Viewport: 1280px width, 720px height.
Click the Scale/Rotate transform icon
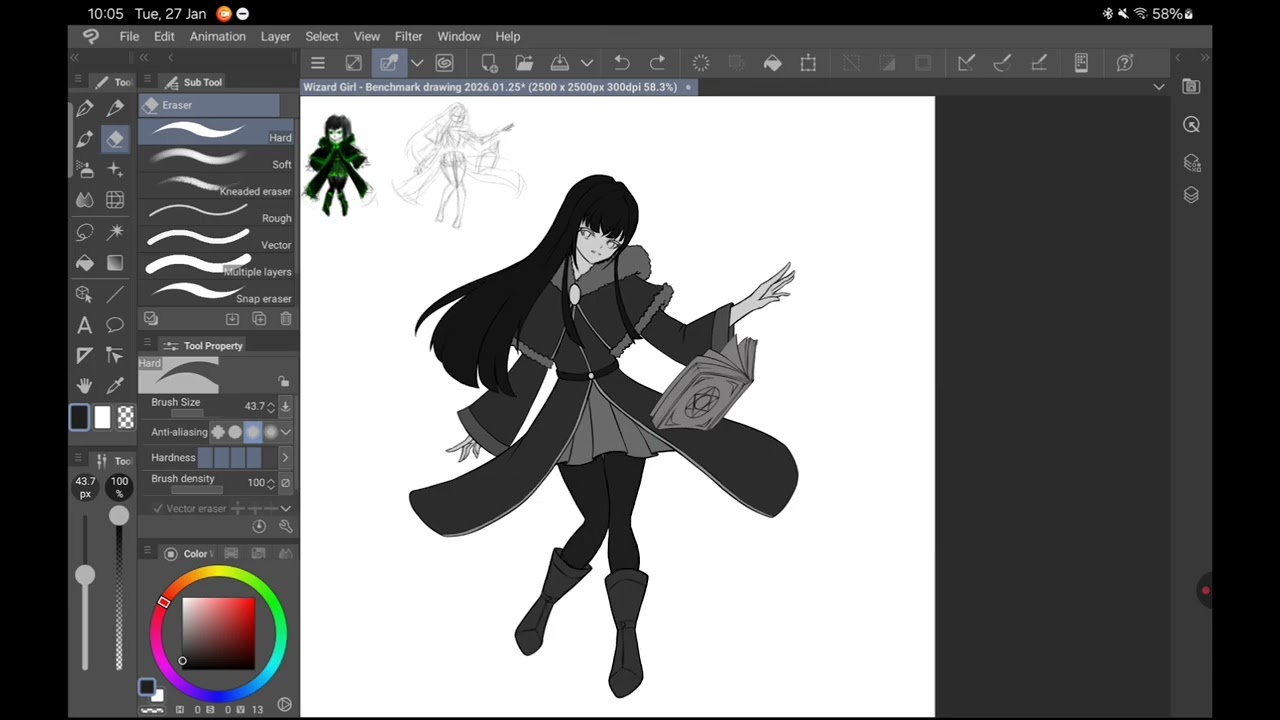click(x=808, y=63)
